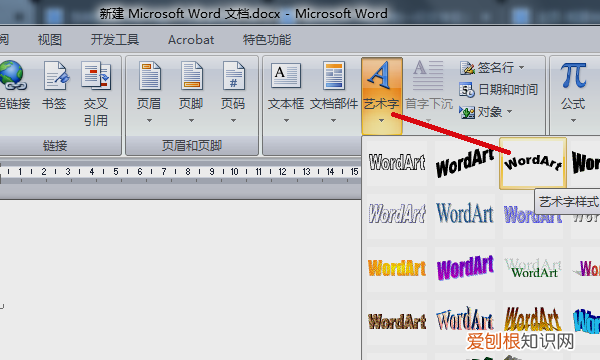Click the Equation (公式) pi icon
Image resolution: width=600 pixels, height=360 pixels.
point(573,76)
